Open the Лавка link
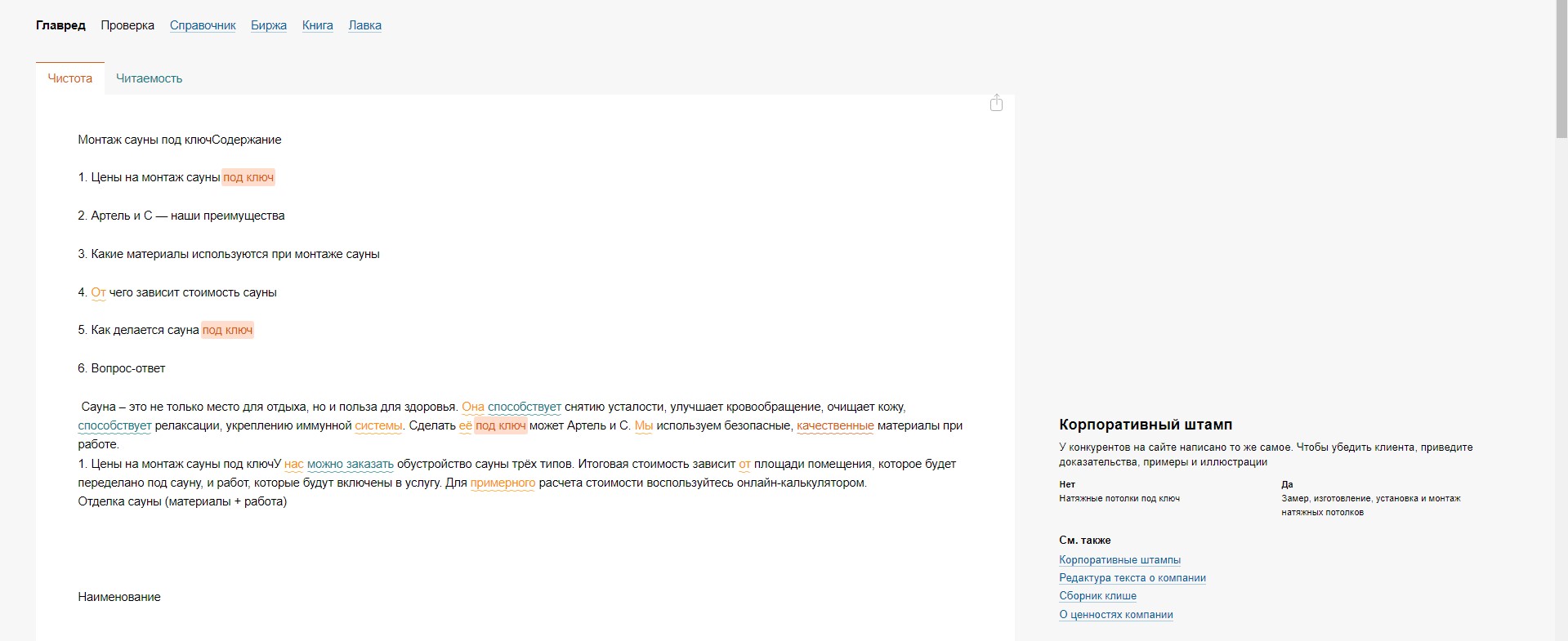Viewport: 1568px width, 641px height. click(x=365, y=25)
